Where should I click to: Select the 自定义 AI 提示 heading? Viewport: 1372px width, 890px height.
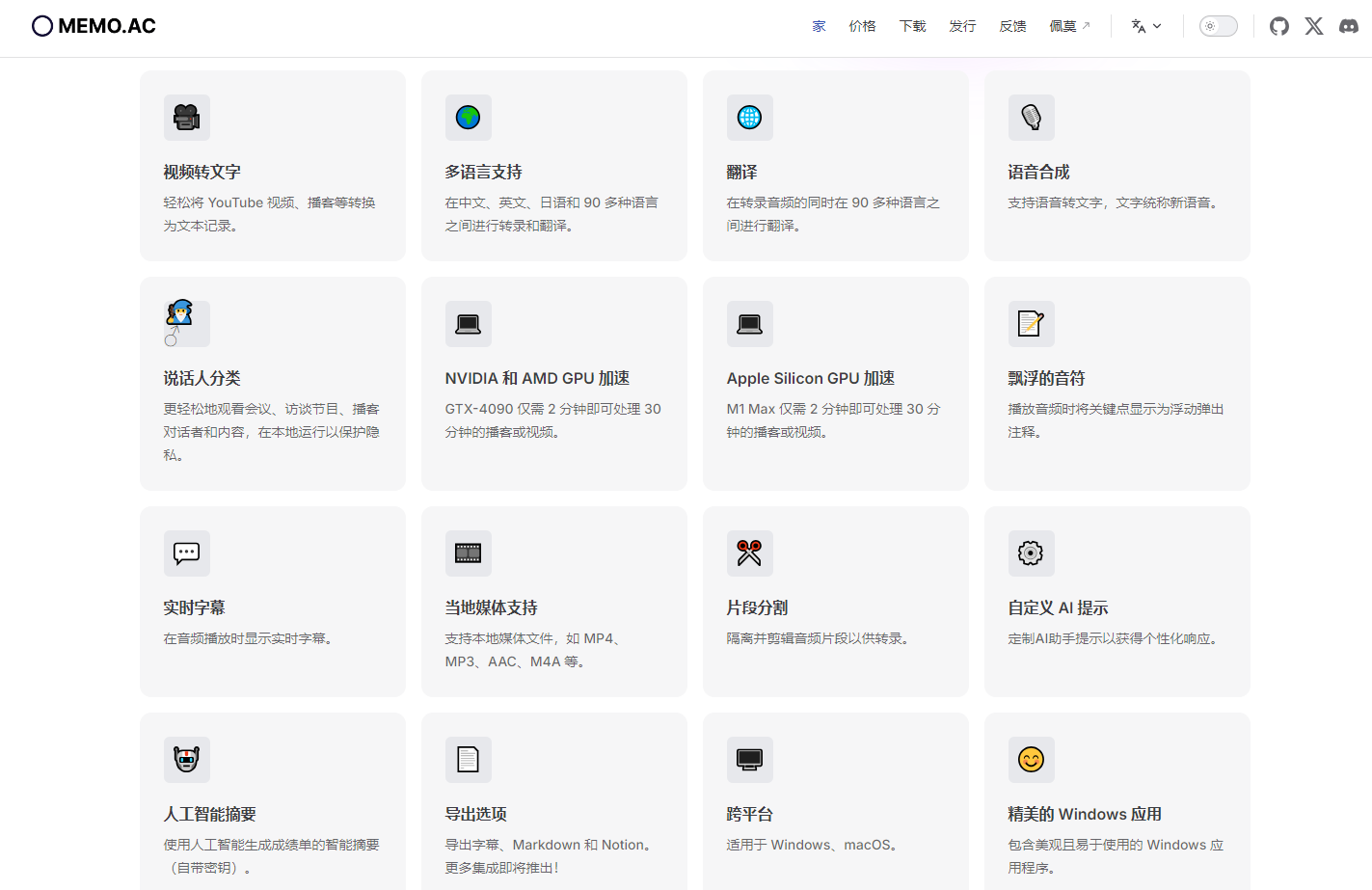[x=1059, y=607]
